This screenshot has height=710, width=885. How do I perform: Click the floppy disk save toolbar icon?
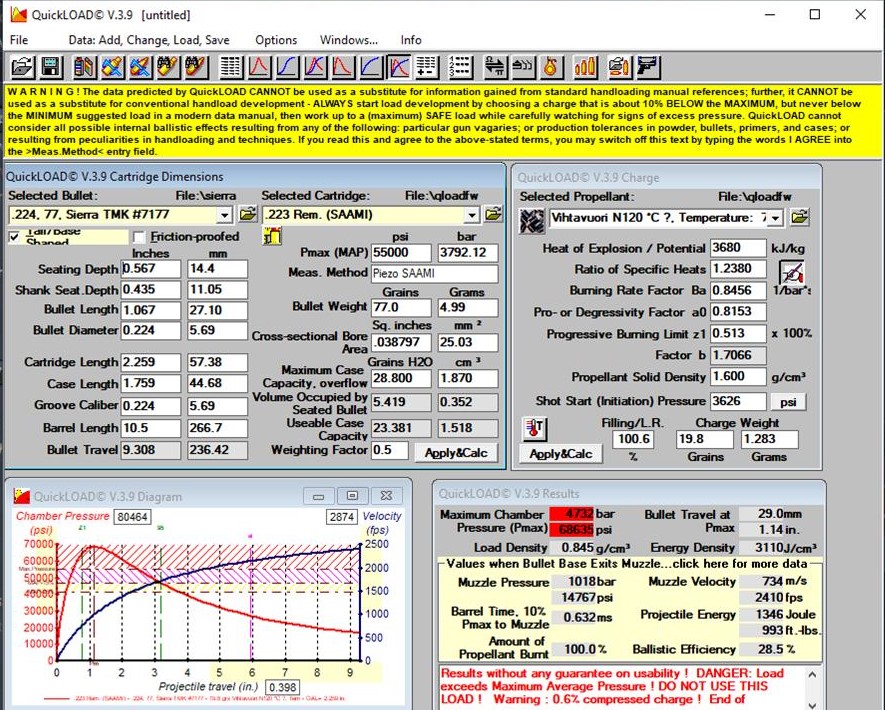51,67
